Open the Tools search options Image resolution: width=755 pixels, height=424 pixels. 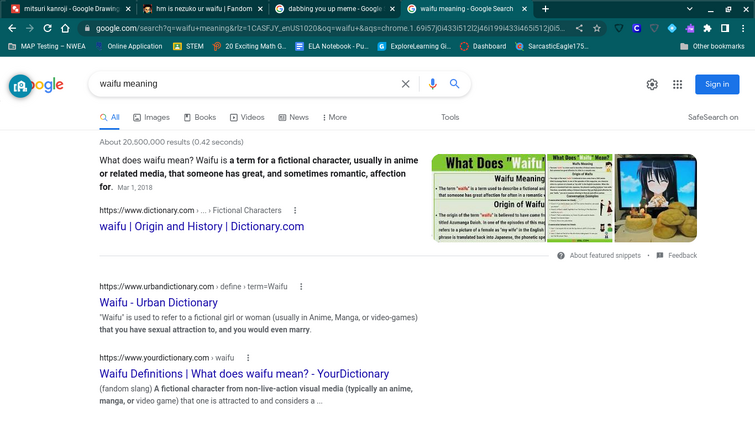pyautogui.click(x=450, y=117)
